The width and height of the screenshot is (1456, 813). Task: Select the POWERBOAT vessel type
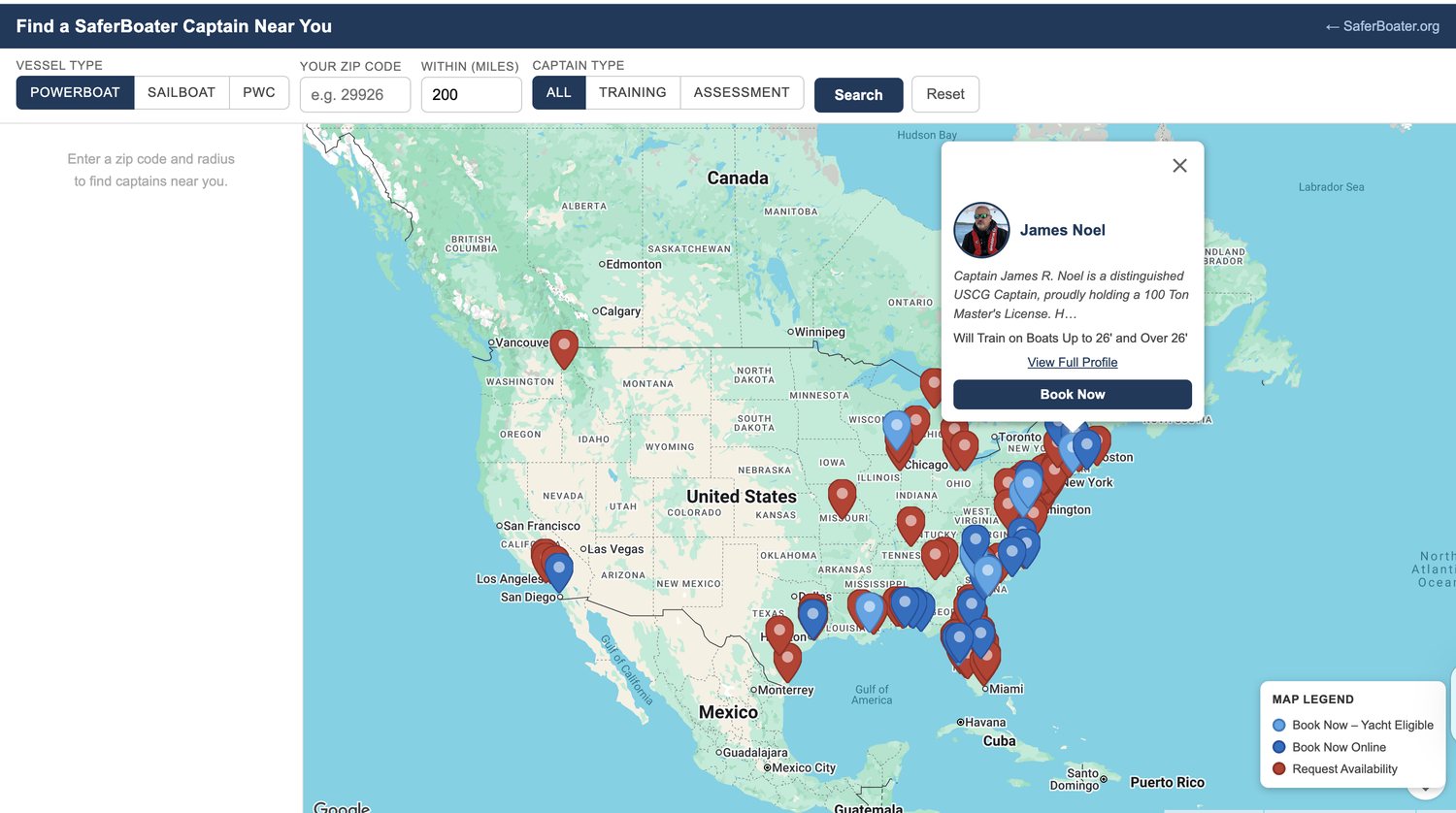pyautogui.click(x=75, y=92)
